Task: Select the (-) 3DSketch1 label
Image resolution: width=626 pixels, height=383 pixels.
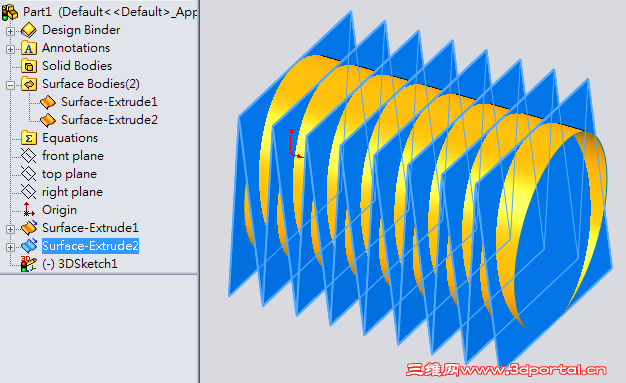Action: [80, 264]
